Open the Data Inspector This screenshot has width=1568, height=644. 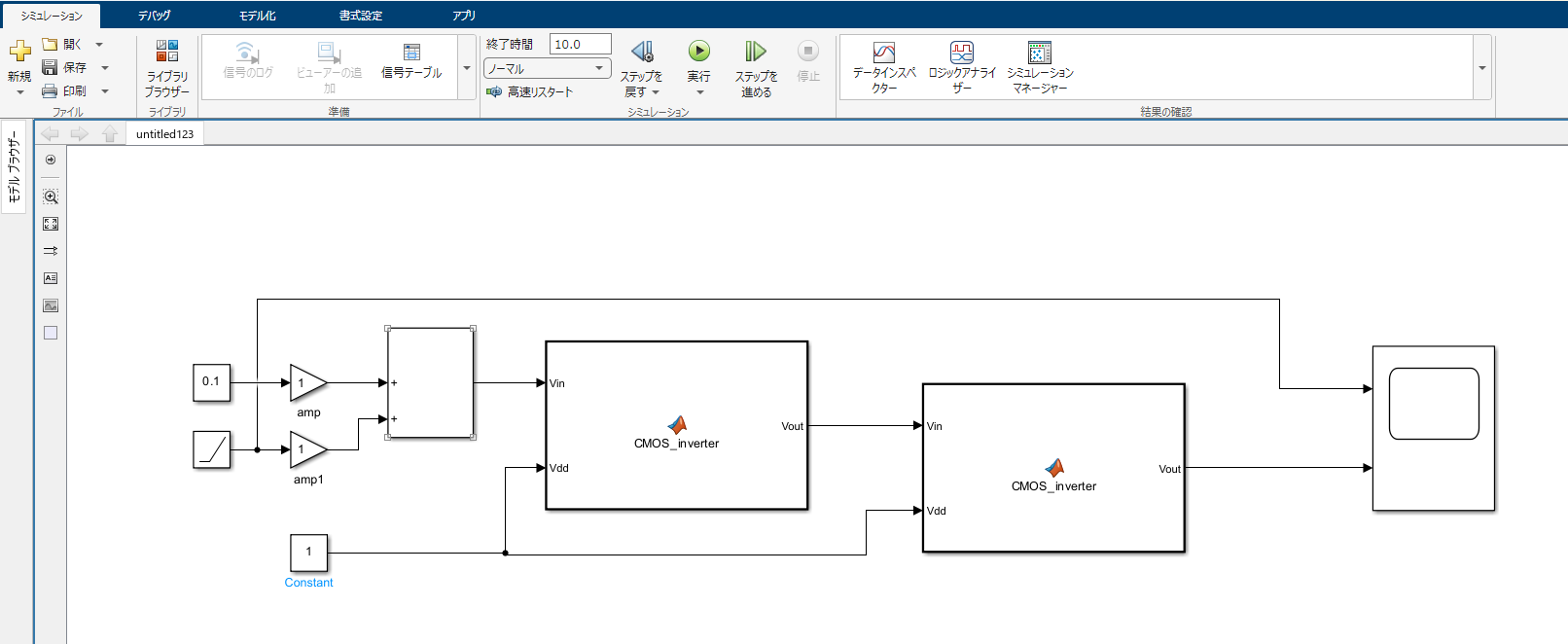tap(884, 66)
